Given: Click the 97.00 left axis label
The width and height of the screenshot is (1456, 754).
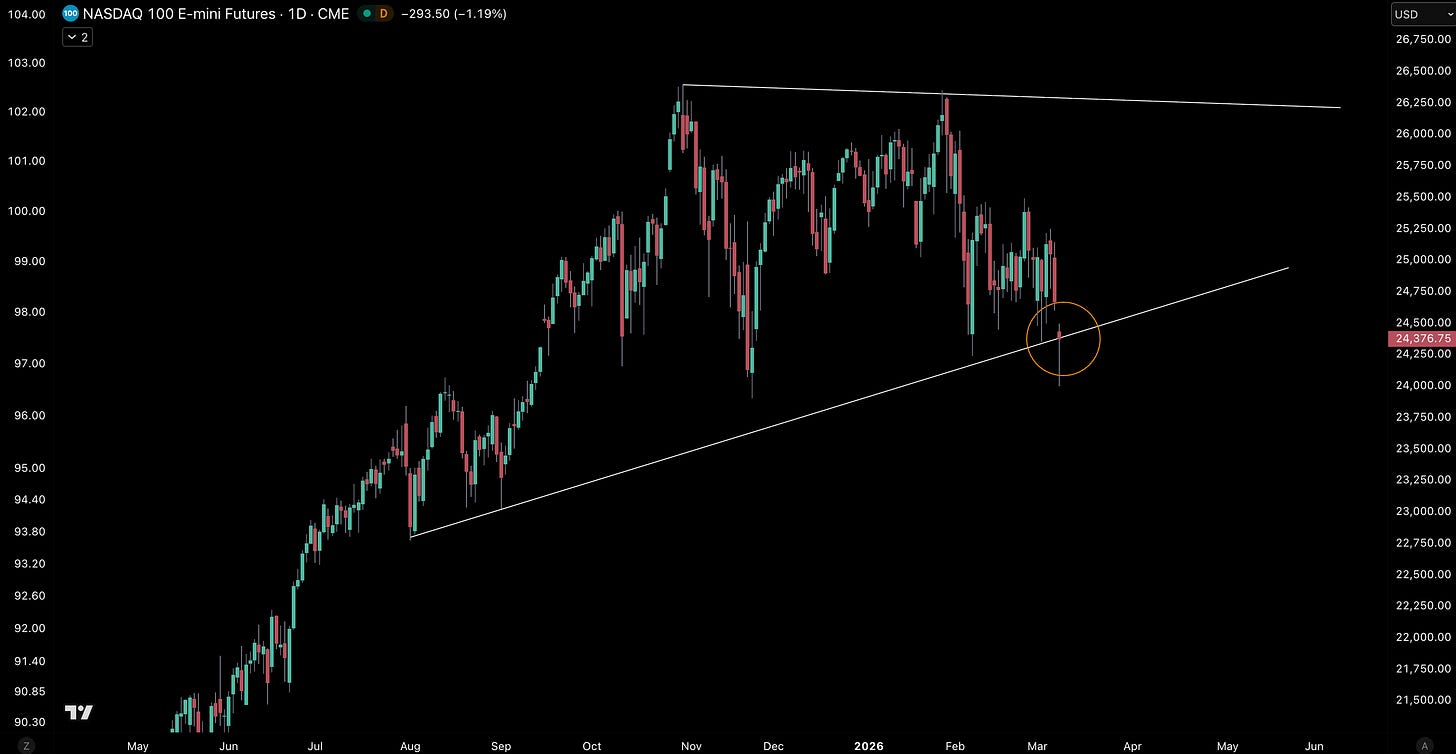Looking at the screenshot, I should pyautogui.click(x=31, y=363).
